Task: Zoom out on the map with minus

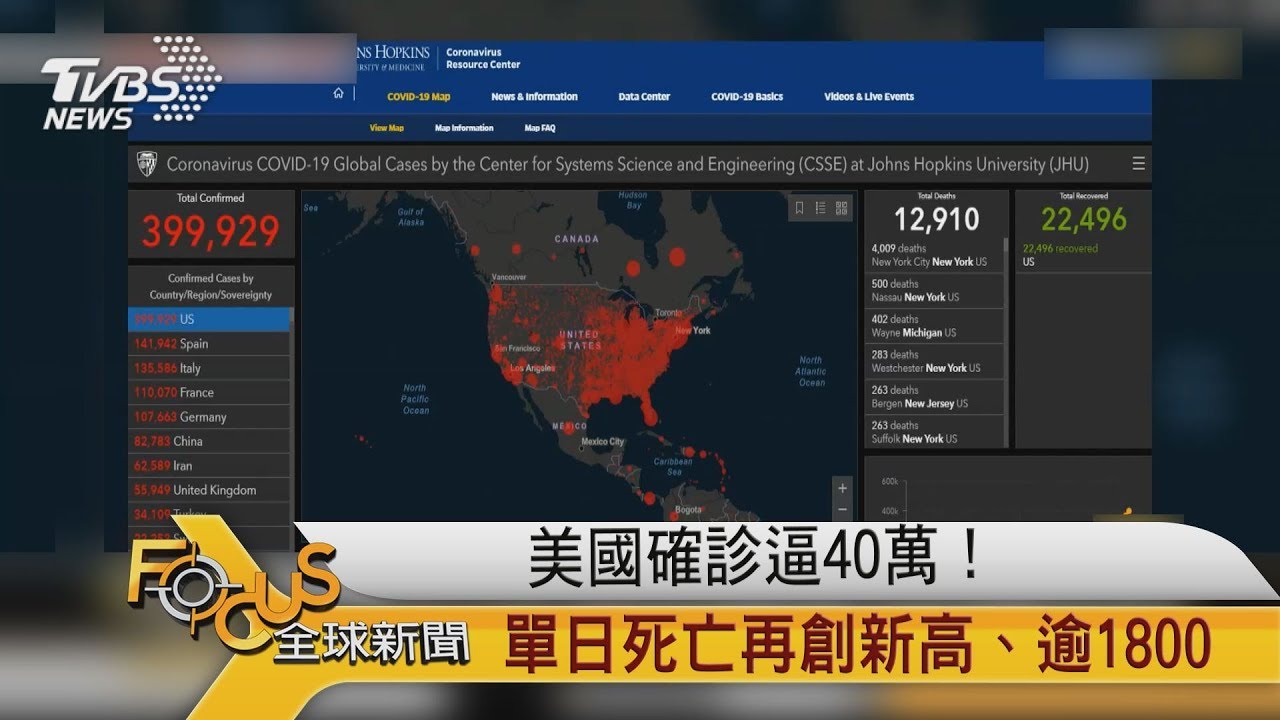Action: click(843, 508)
